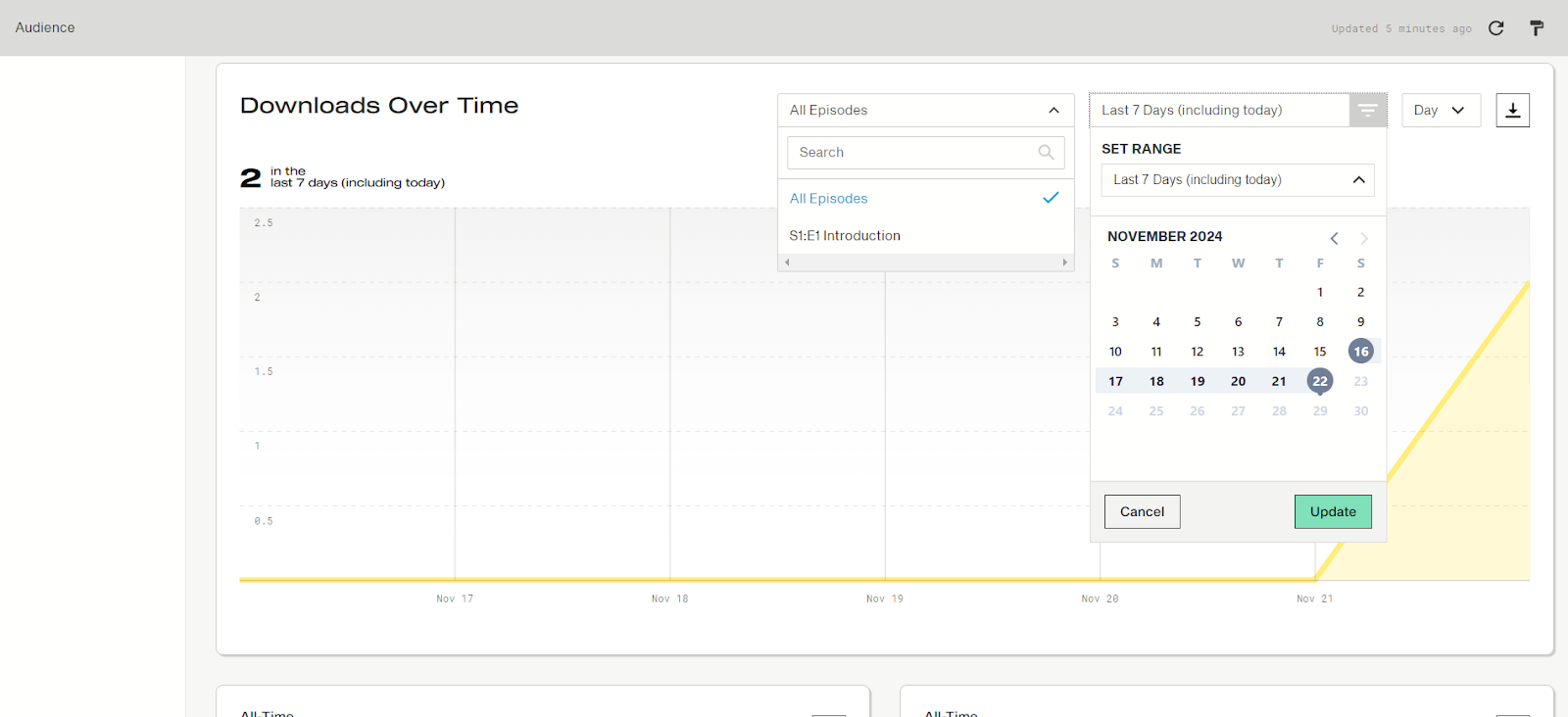Click the search magnifier icon
Screen dimensions: 1568x717
click(1046, 153)
